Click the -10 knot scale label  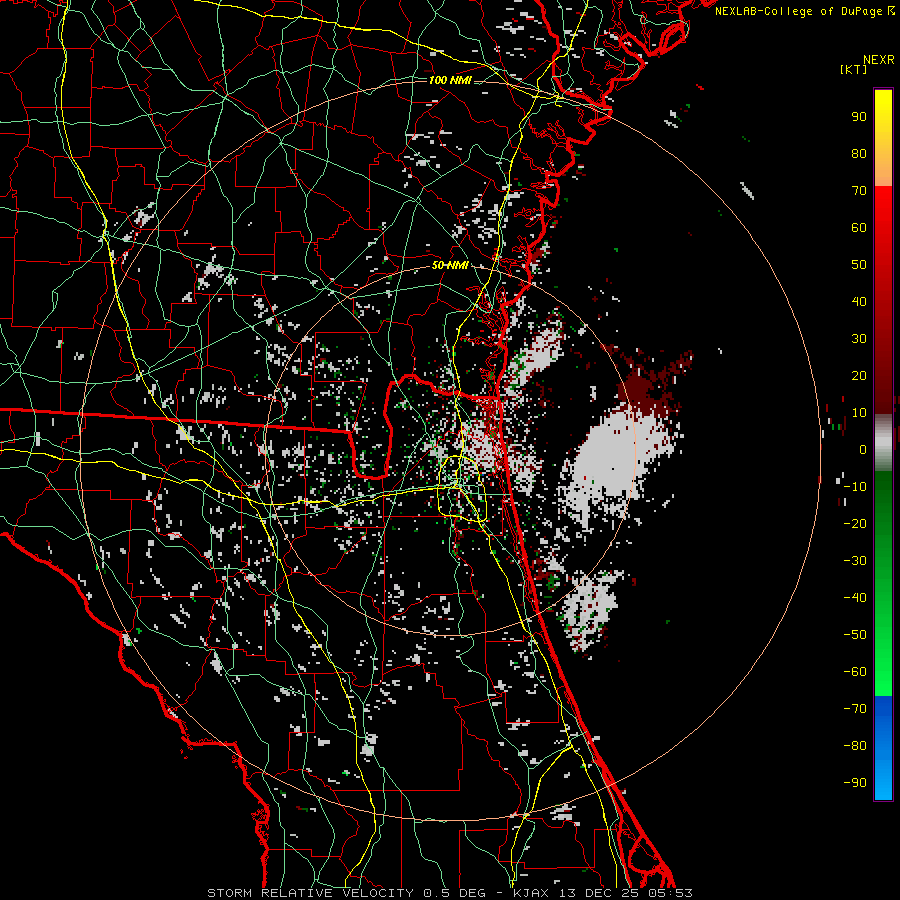855,487
